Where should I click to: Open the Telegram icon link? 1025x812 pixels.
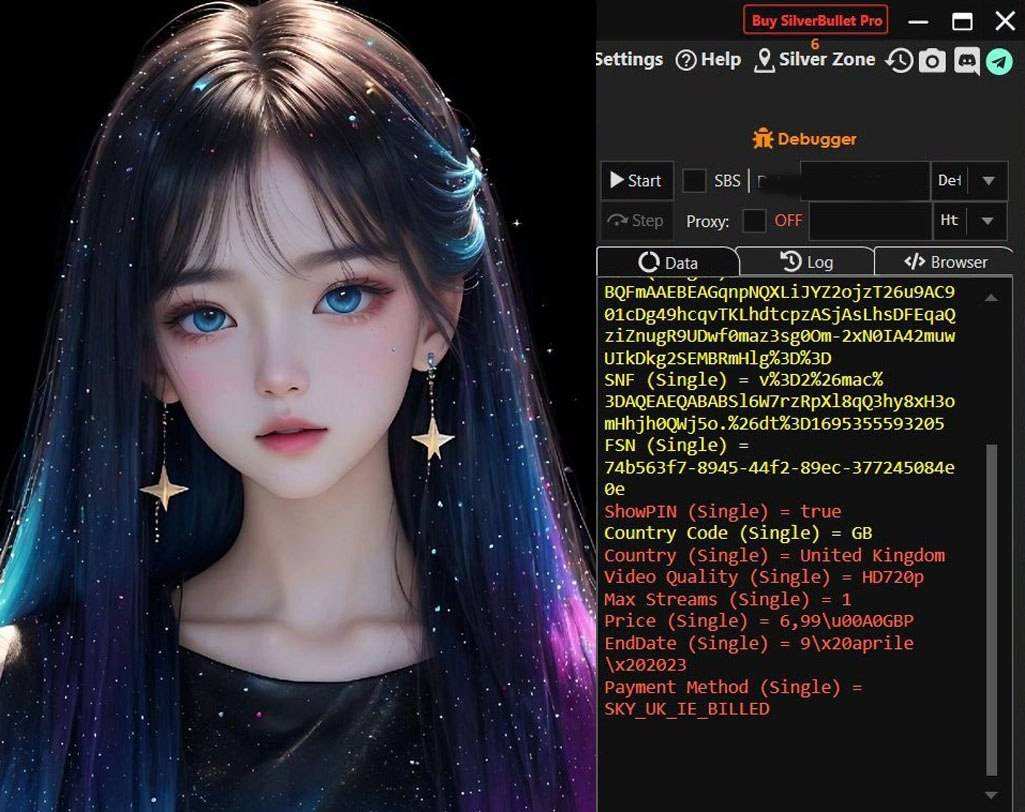tap(1000, 61)
